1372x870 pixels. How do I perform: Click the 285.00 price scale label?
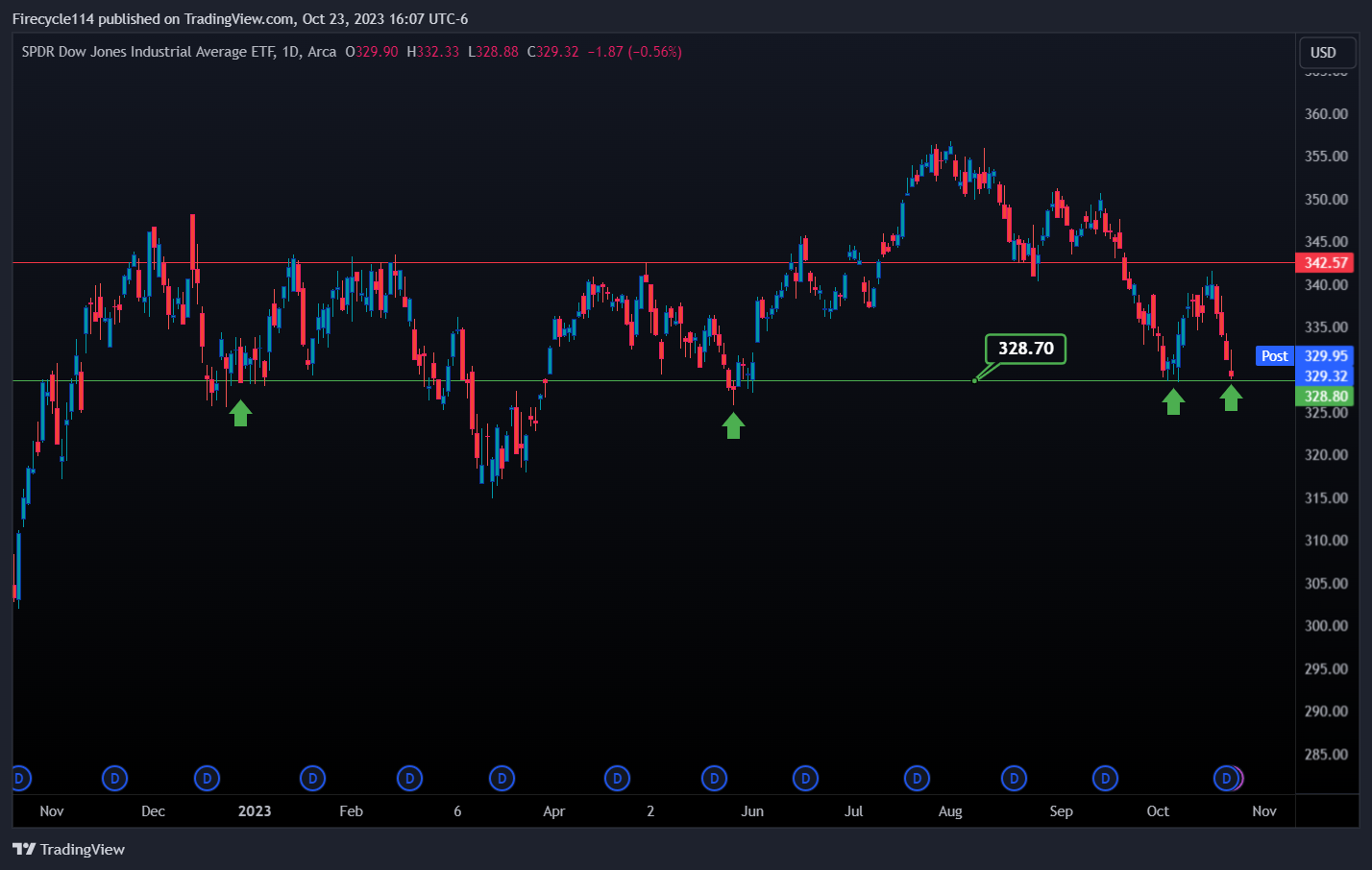click(x=1326, y=755)
